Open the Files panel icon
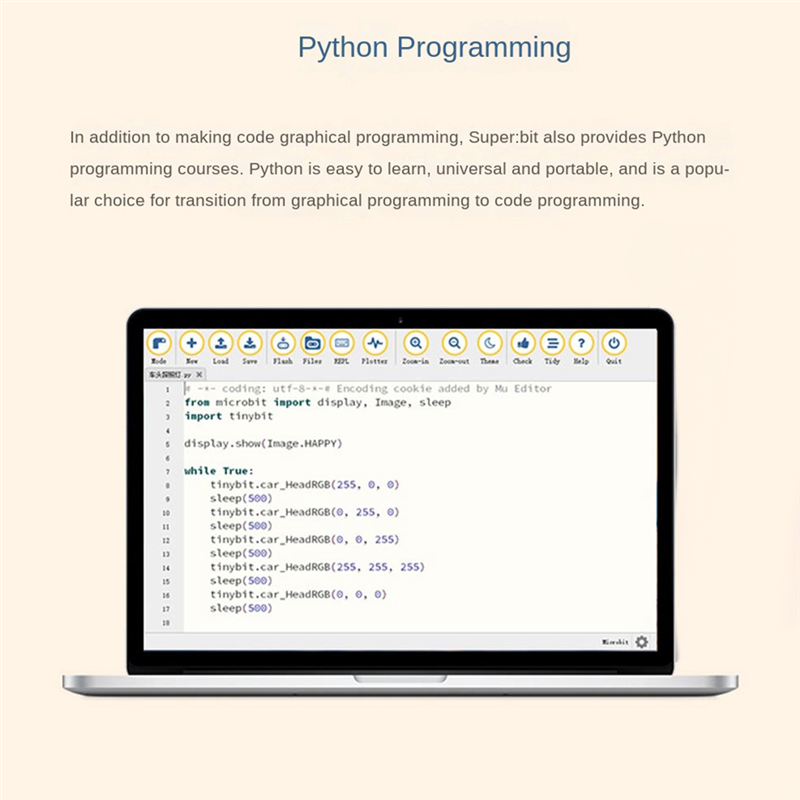 312,343
